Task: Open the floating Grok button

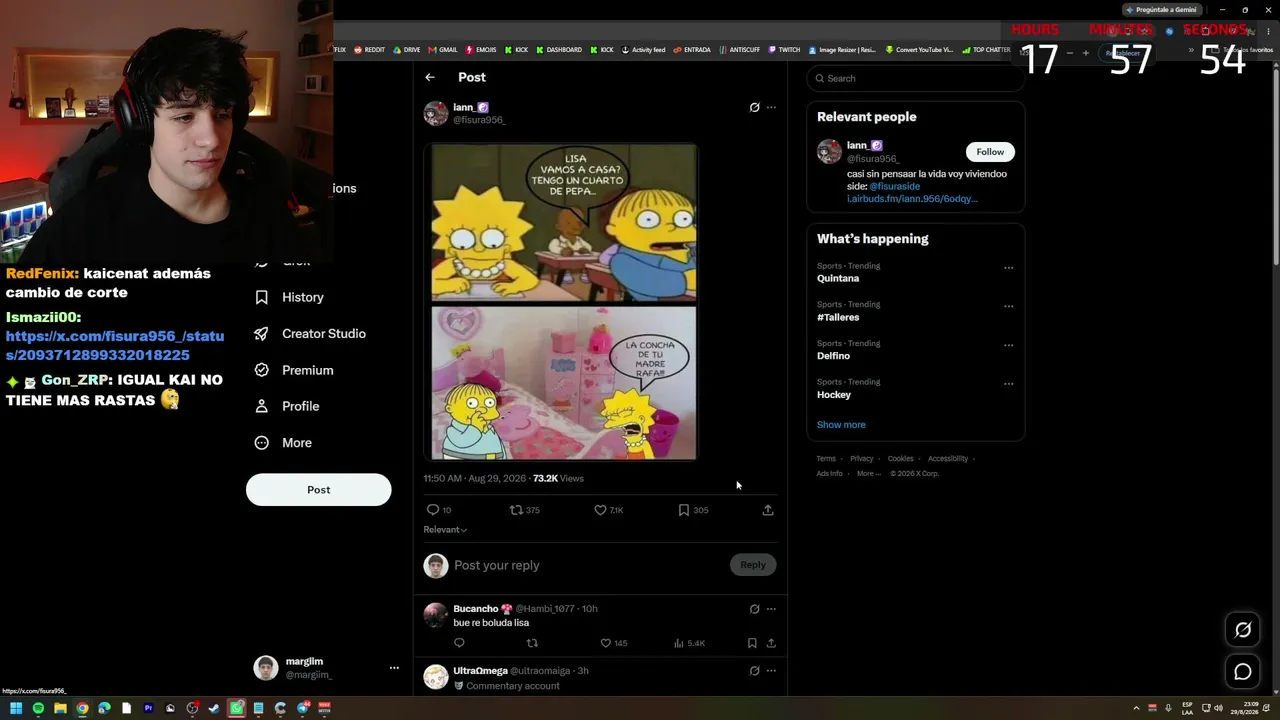Action: [x=1243, y=630]
